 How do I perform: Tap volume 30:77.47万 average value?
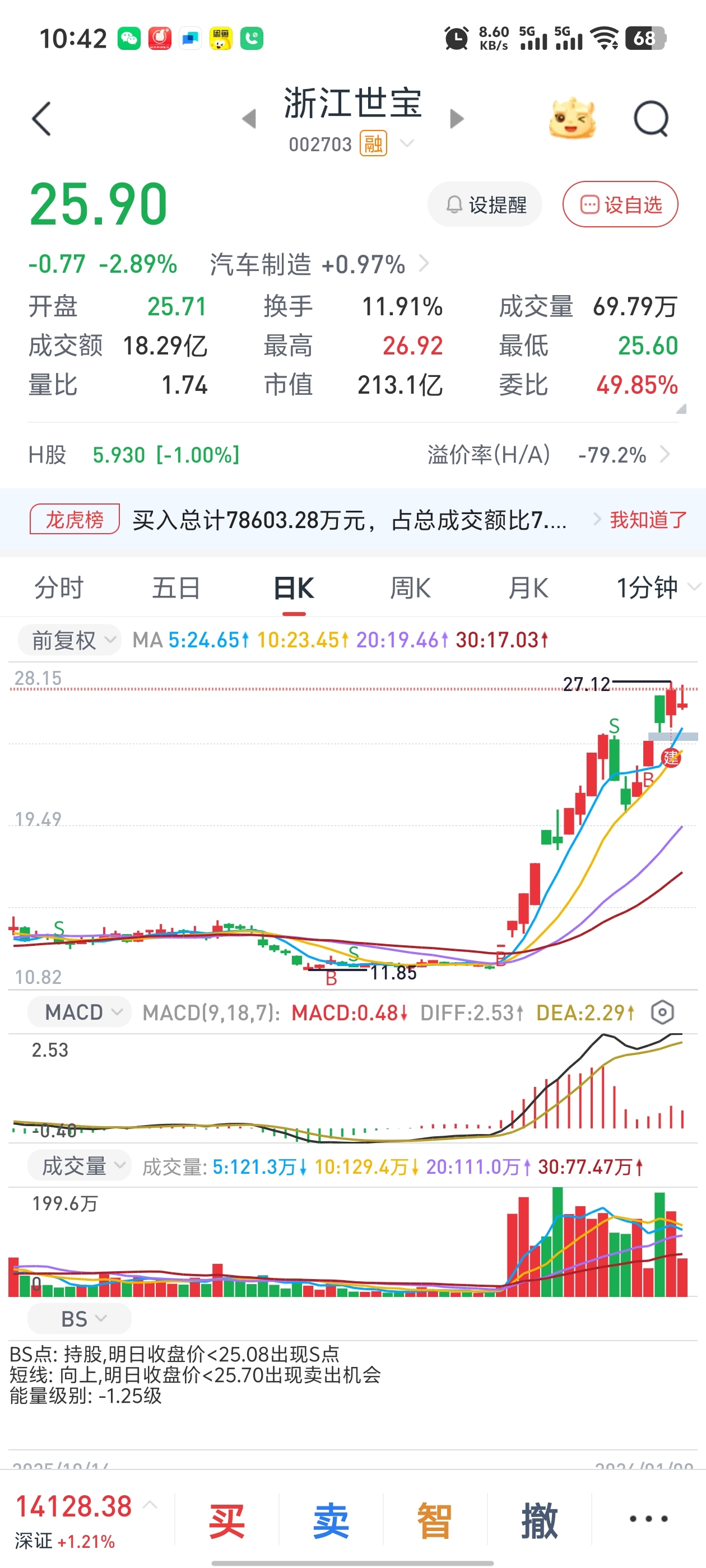(x=591, y=1167)
